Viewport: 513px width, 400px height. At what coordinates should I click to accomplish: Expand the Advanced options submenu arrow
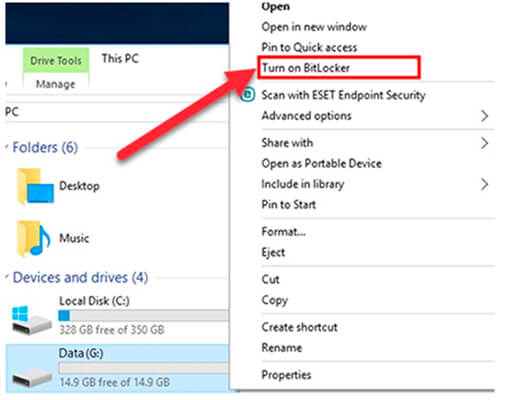(x=484, y=116)
